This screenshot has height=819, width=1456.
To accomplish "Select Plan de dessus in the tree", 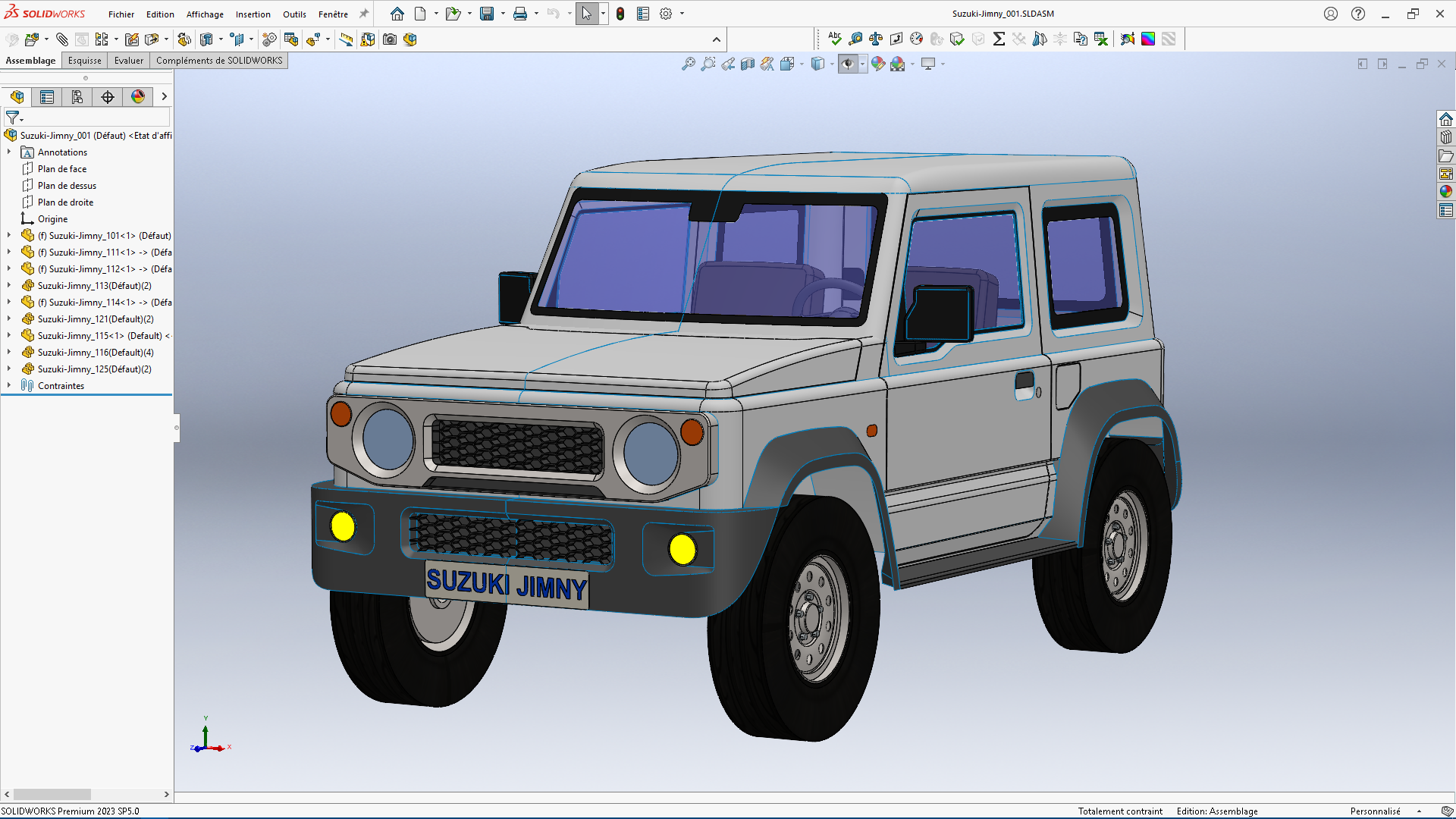I will pos(67,186).
